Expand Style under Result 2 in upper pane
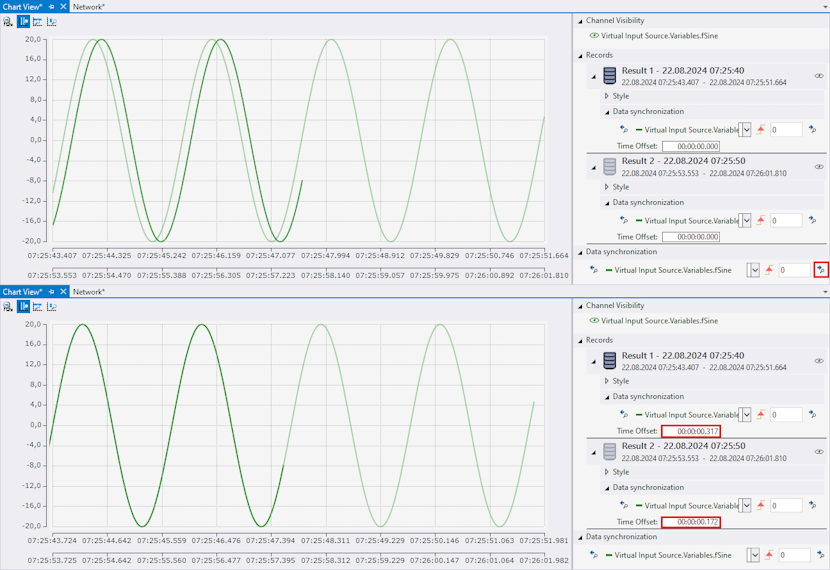This screenshot has height=570, width=830. pyautogui.click(x=607, y=187)
